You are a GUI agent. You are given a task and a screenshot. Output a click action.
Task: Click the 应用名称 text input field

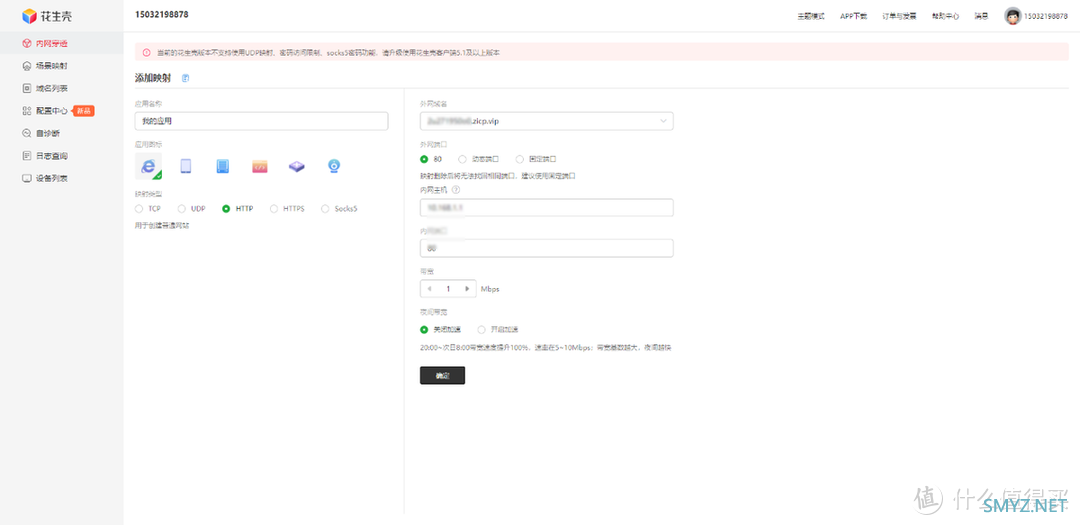[261, 121]
